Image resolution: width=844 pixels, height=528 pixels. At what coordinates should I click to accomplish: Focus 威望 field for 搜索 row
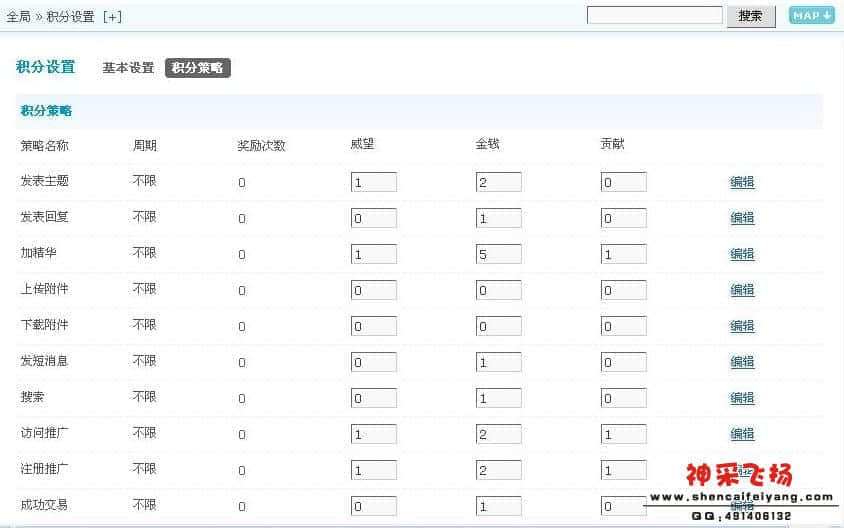(374, 398)
